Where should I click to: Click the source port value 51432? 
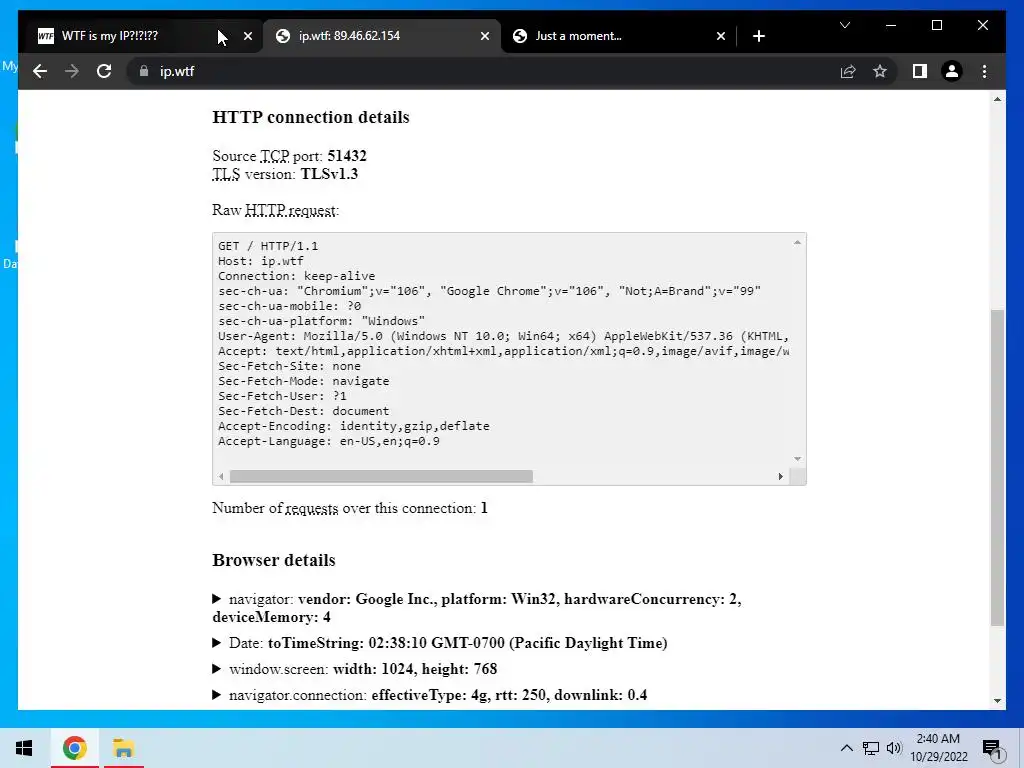click(347, 156)
